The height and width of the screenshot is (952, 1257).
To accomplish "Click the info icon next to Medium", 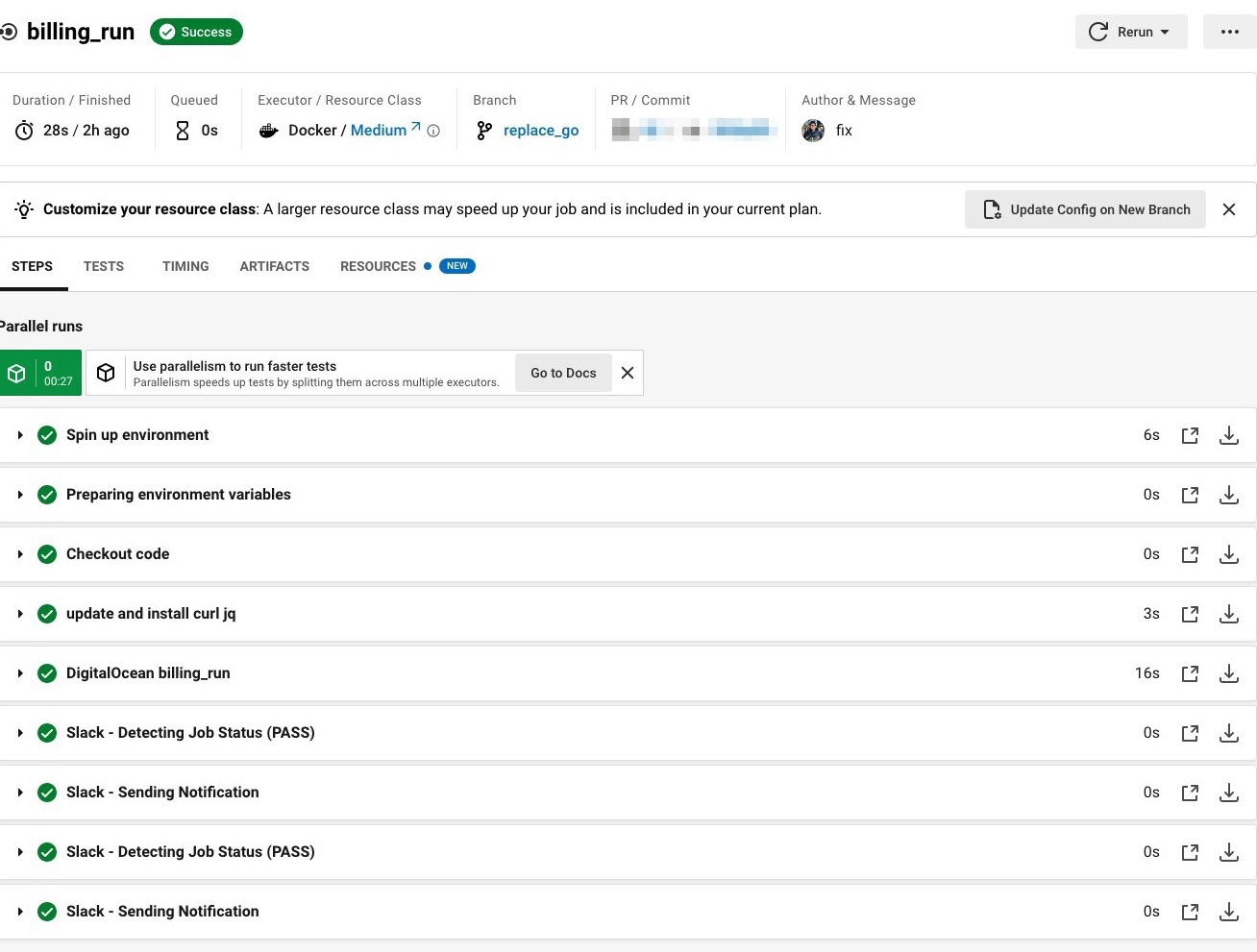I will coord(433,131).
